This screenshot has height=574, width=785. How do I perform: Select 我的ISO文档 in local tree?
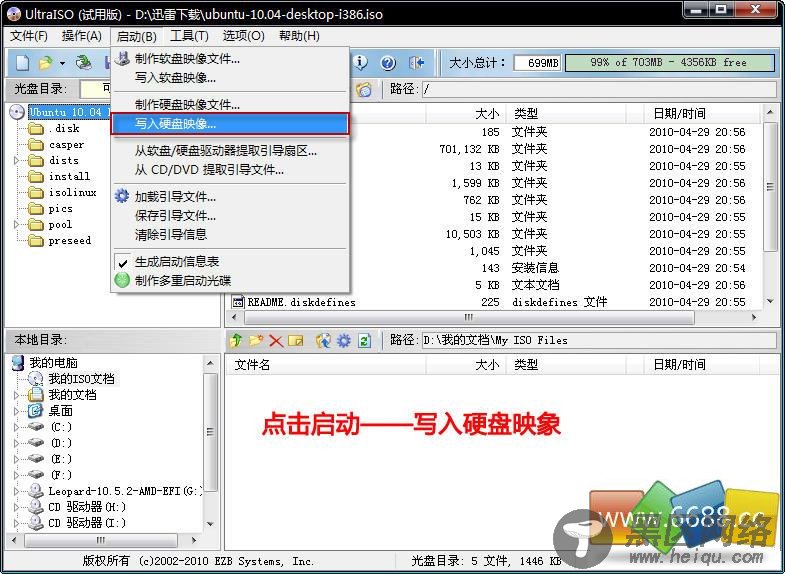pyautogui.click(x=82, y=379)
